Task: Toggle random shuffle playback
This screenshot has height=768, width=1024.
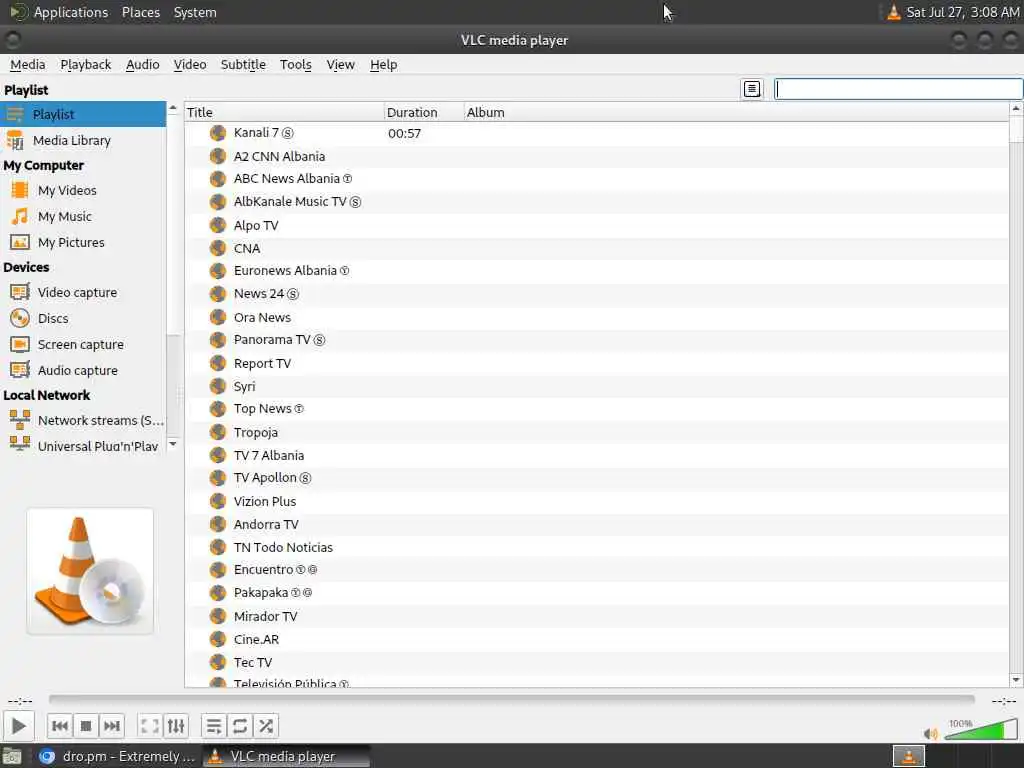Action: [266, 726]
